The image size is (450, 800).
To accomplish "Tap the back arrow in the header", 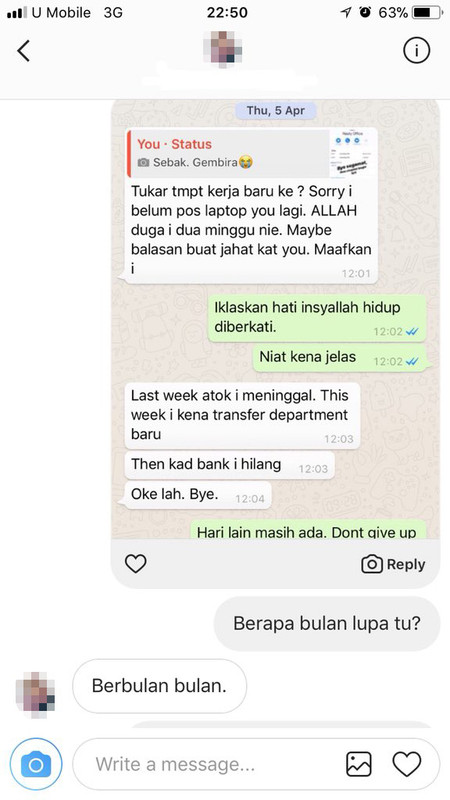I will pyautogui.click(x=24, y=51).
